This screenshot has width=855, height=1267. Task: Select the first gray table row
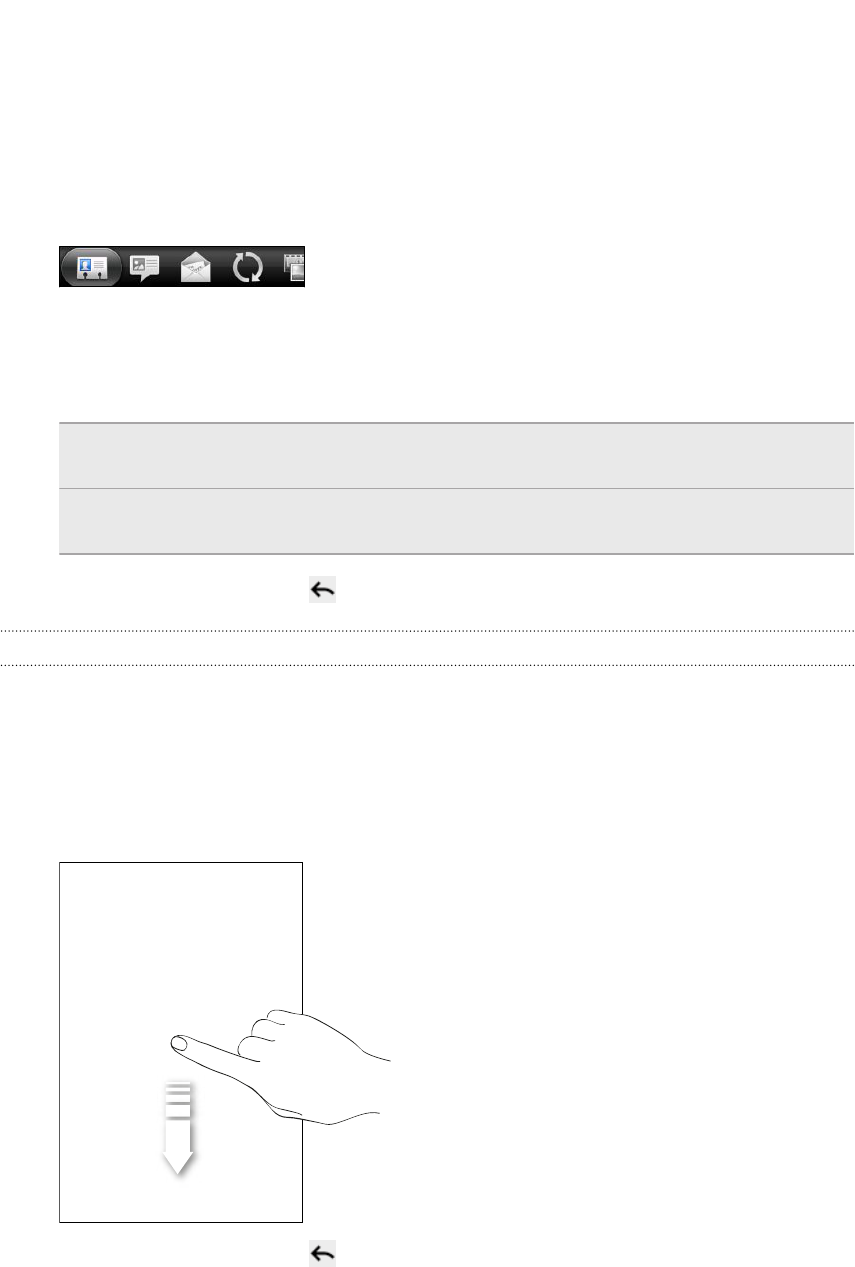click(x=456, y=456)
